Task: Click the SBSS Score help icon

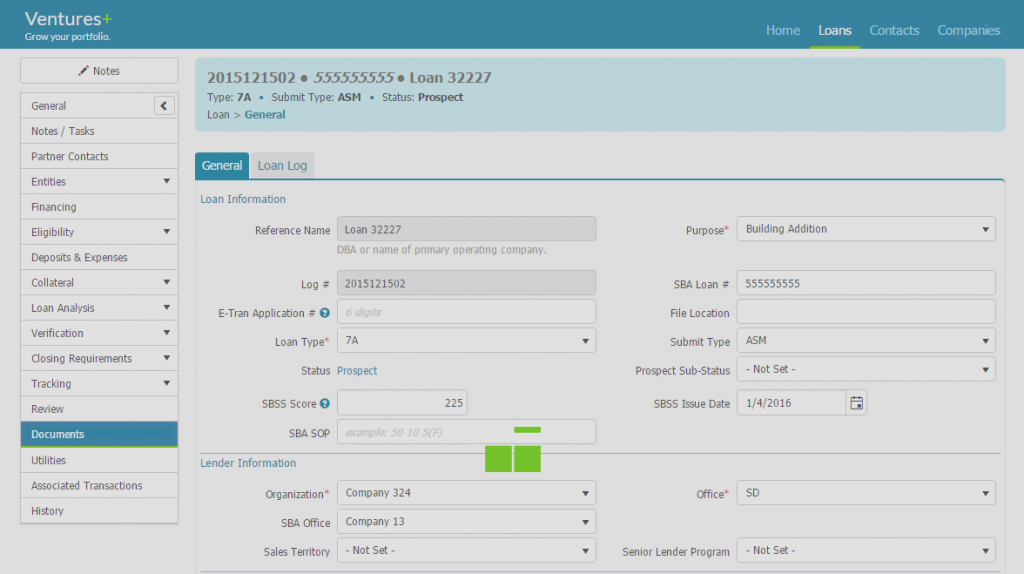Action: (x=325, y=404)
